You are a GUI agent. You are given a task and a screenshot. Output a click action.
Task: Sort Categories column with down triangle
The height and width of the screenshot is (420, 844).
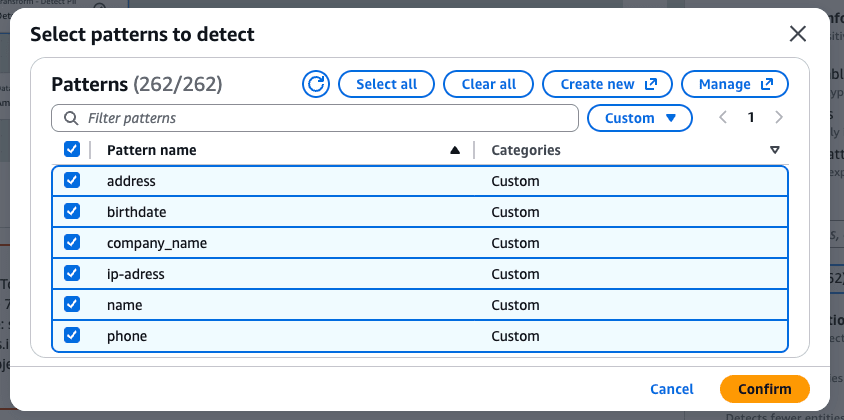(x=775, y=150)
